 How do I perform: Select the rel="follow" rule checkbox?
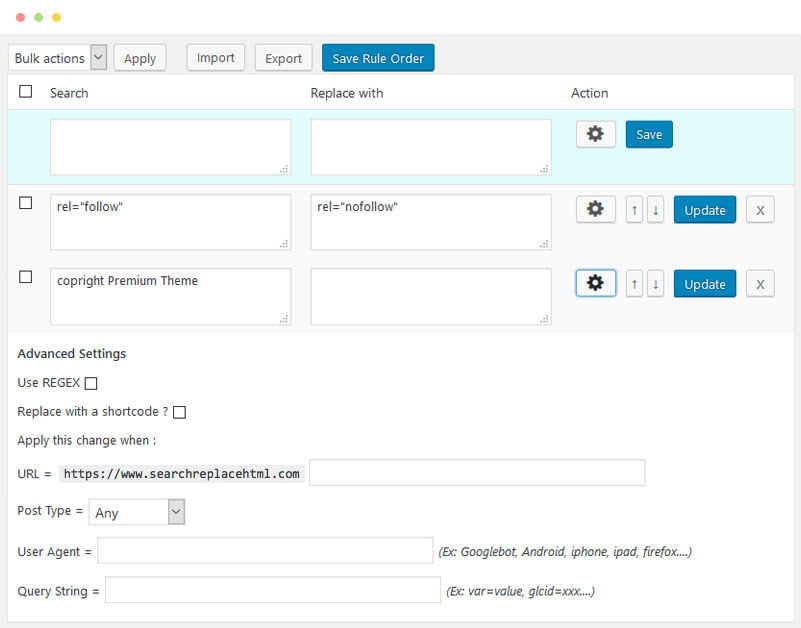point(26,203)
